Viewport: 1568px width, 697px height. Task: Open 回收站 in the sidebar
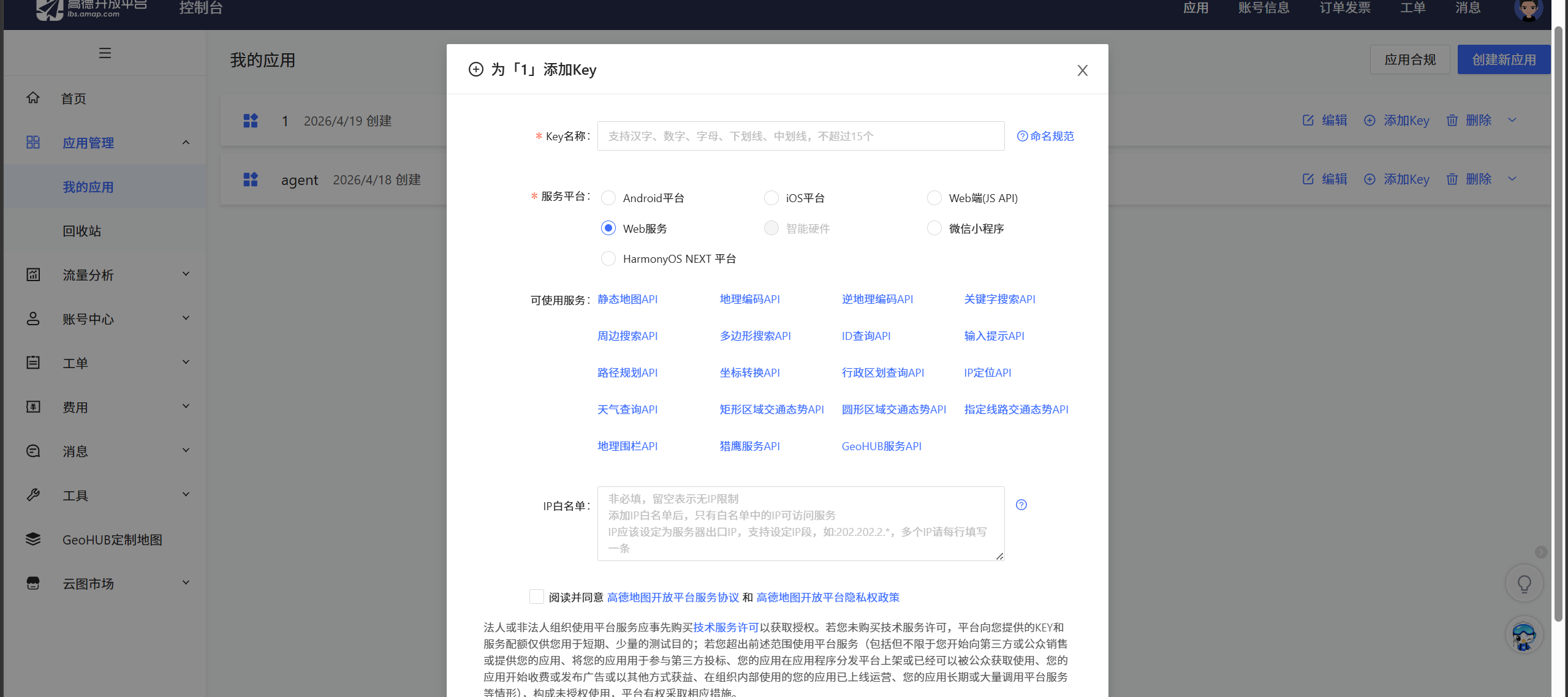point(81,231)
